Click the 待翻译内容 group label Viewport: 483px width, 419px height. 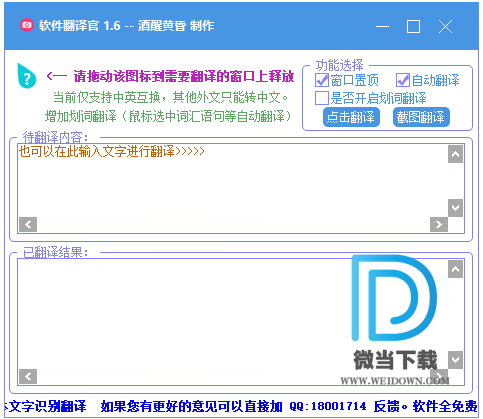pos(56,137)
